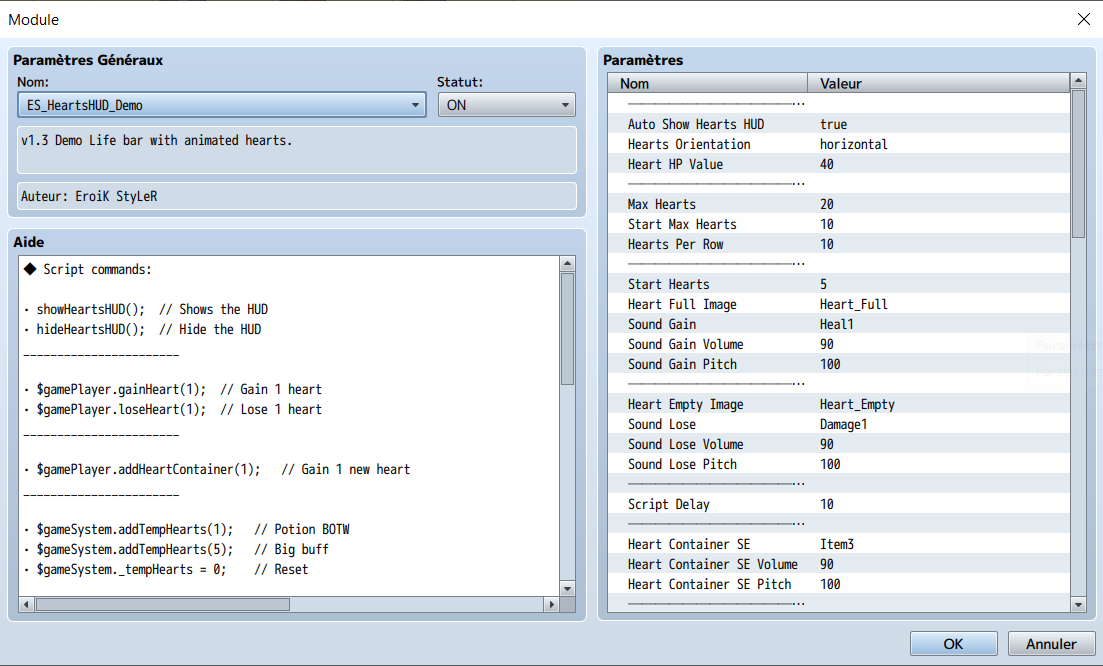Click parameters list scroll down arrow
Screen dimensions: 1103x666
pyautogui.click(x=1078, y=604)
